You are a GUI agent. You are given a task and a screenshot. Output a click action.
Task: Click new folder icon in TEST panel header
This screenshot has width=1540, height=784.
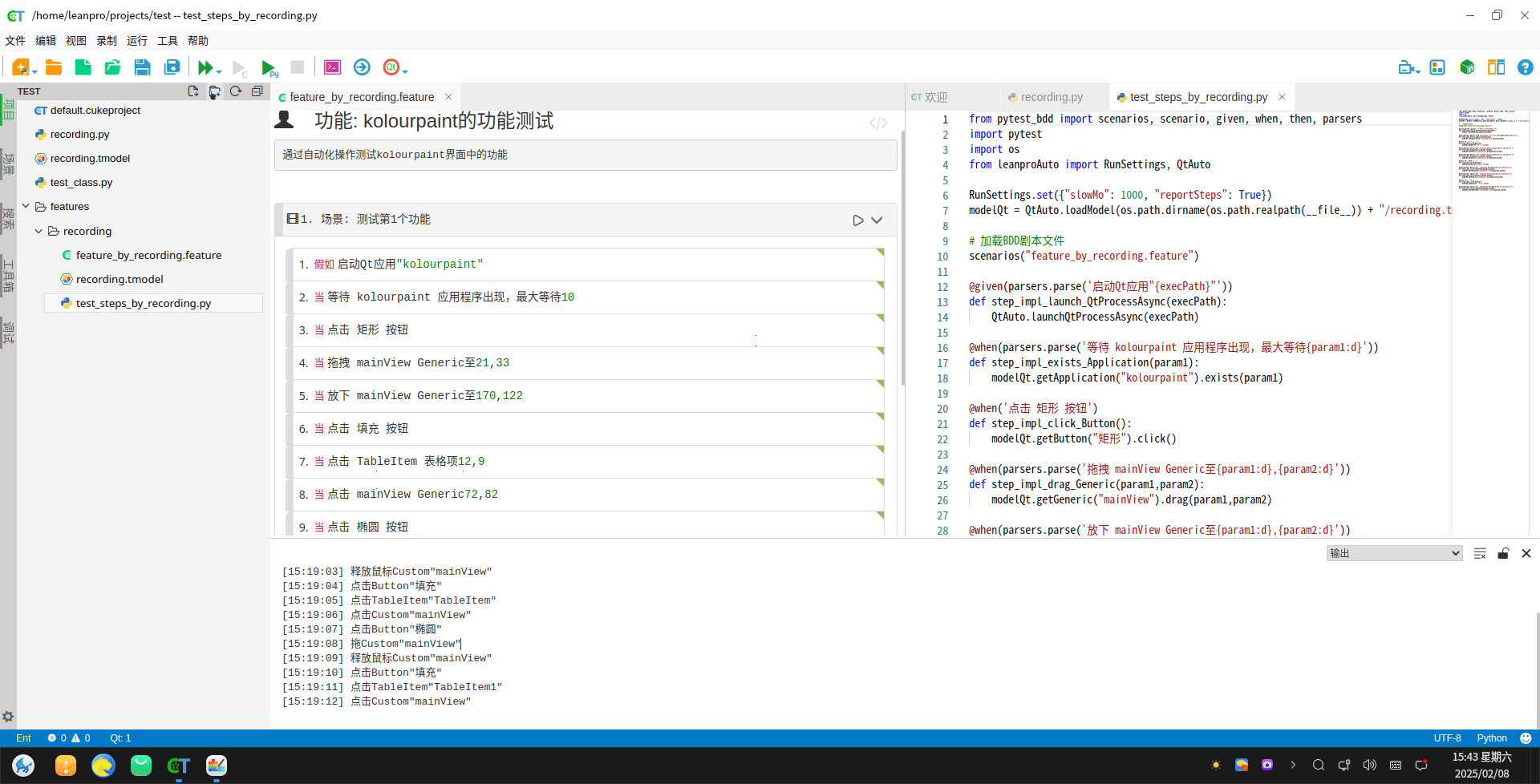pyautogui.click(x=214, y=91)
